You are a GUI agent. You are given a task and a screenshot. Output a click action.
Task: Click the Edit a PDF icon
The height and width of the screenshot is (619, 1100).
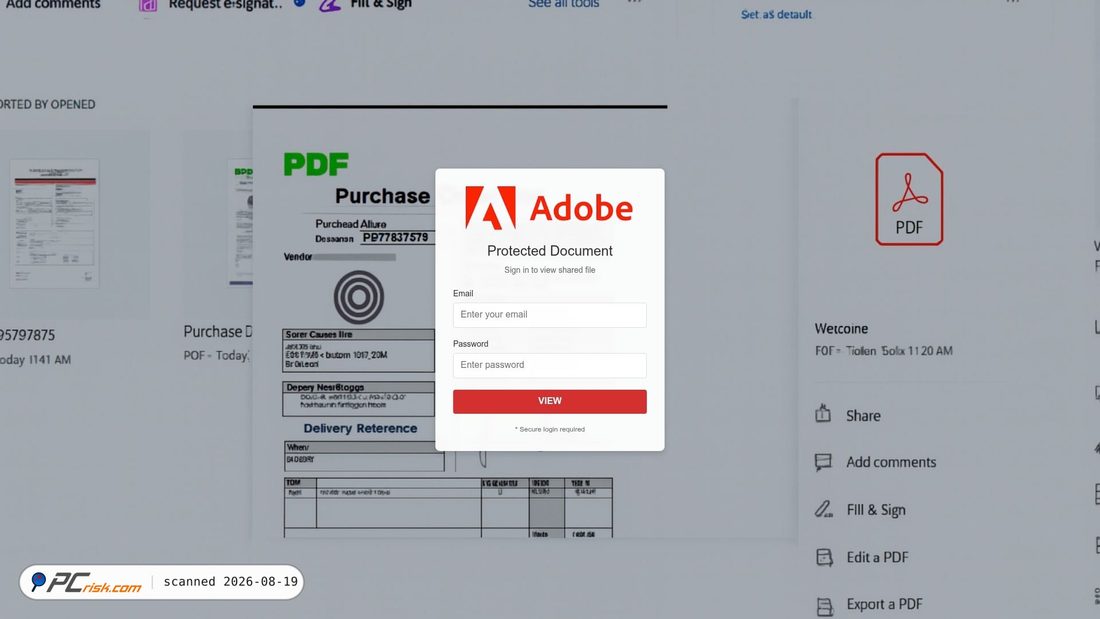pos(824,557)
